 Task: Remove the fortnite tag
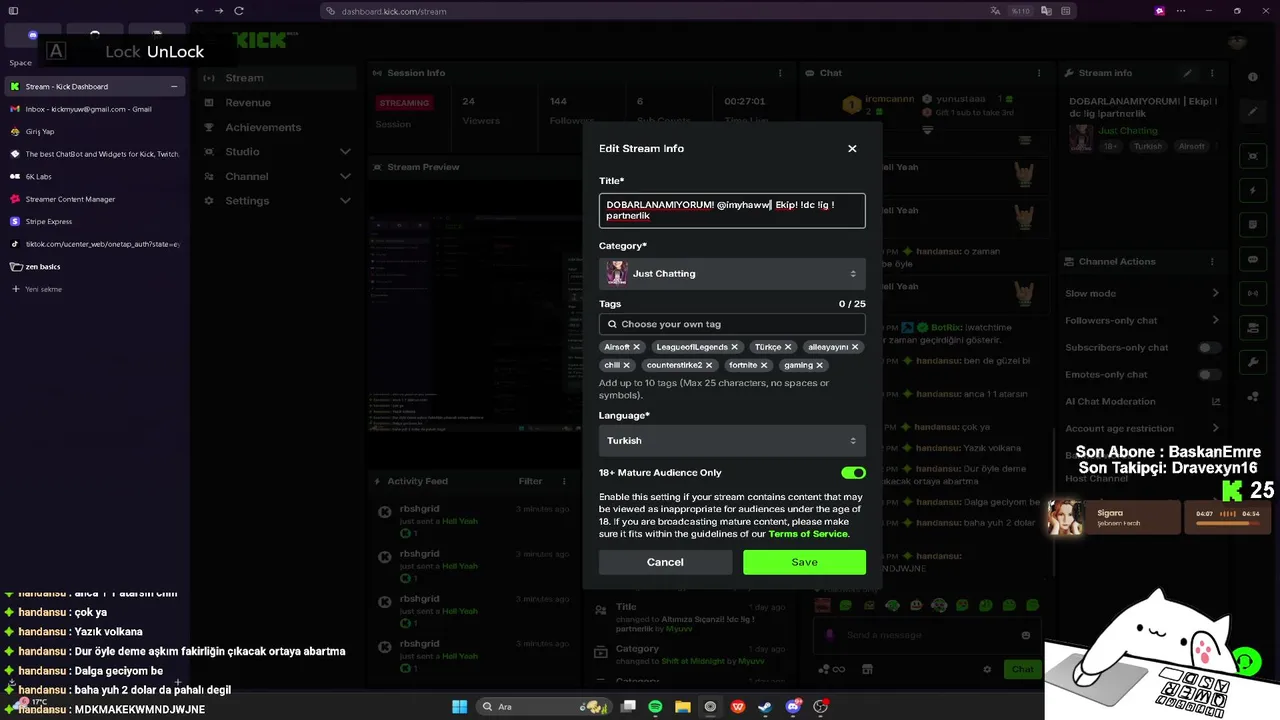pos(764,365)
